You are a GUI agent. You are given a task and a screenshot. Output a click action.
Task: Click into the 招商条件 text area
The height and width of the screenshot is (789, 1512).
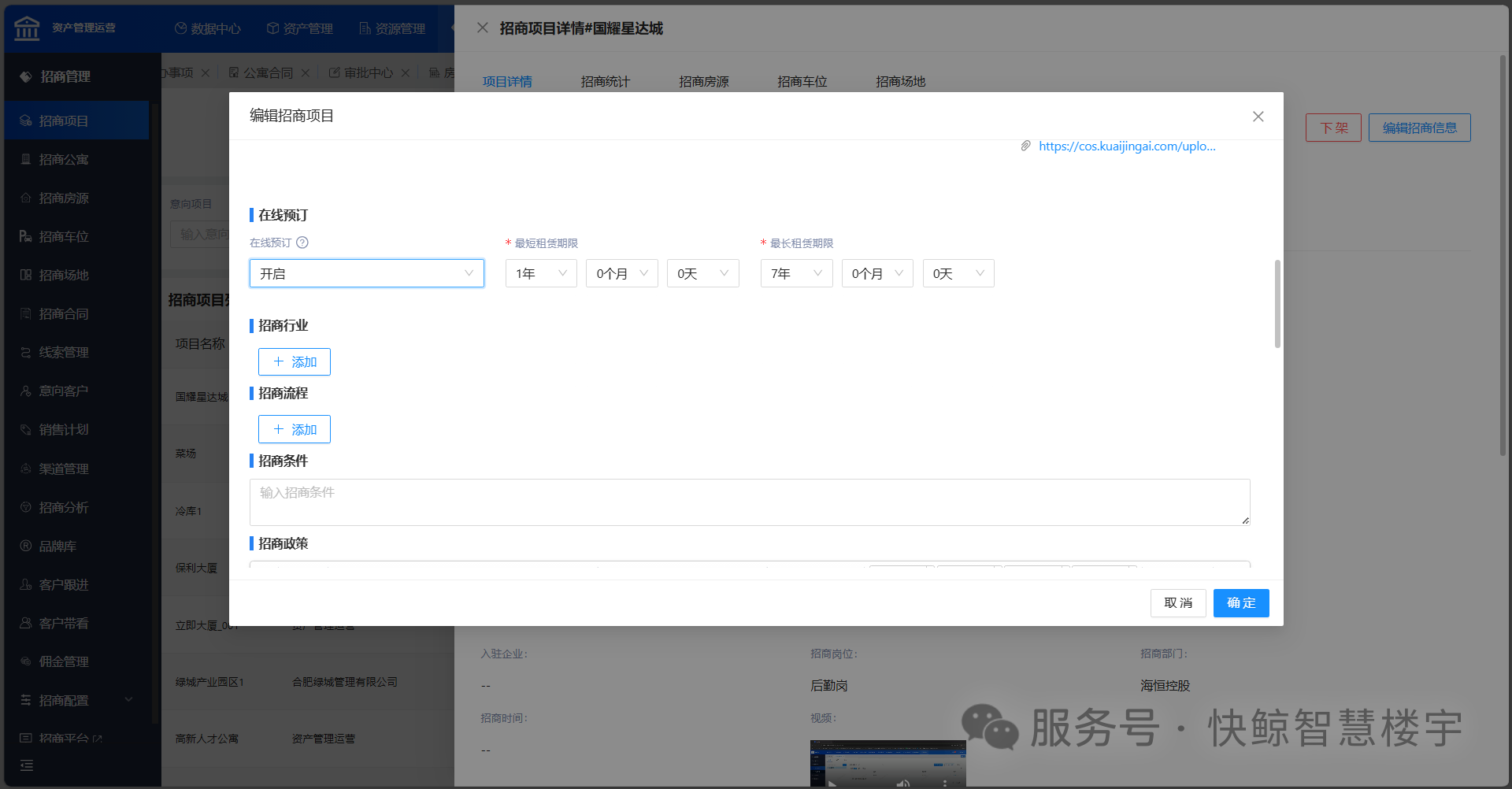(x=749, y=502)
